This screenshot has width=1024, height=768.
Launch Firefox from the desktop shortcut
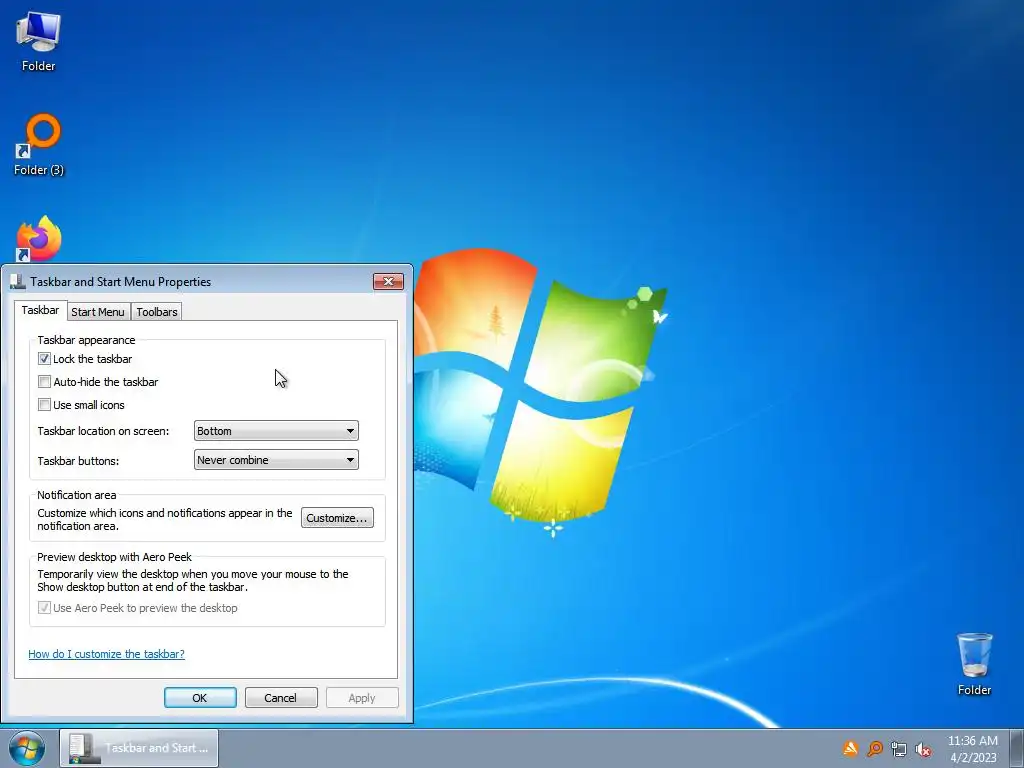click(x=39, y=239)
